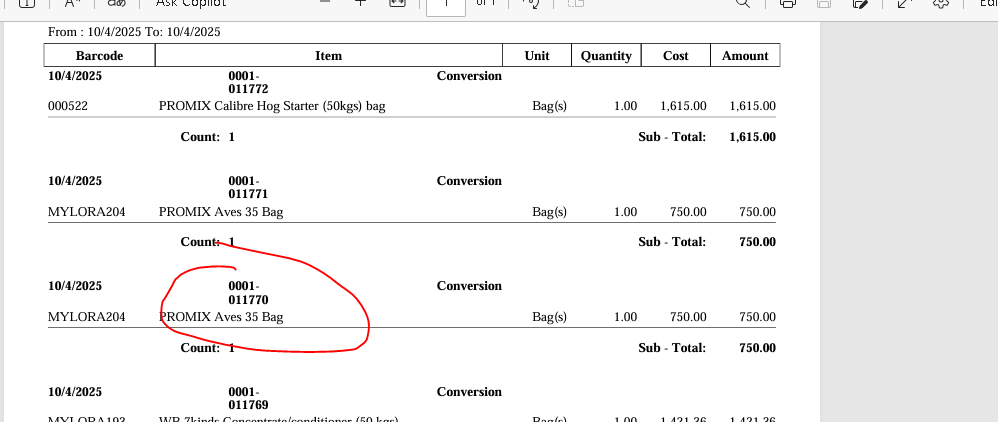Open Ask Copilot for this PDF
Screen dimensions: 998x422
[x=190, y=4]
